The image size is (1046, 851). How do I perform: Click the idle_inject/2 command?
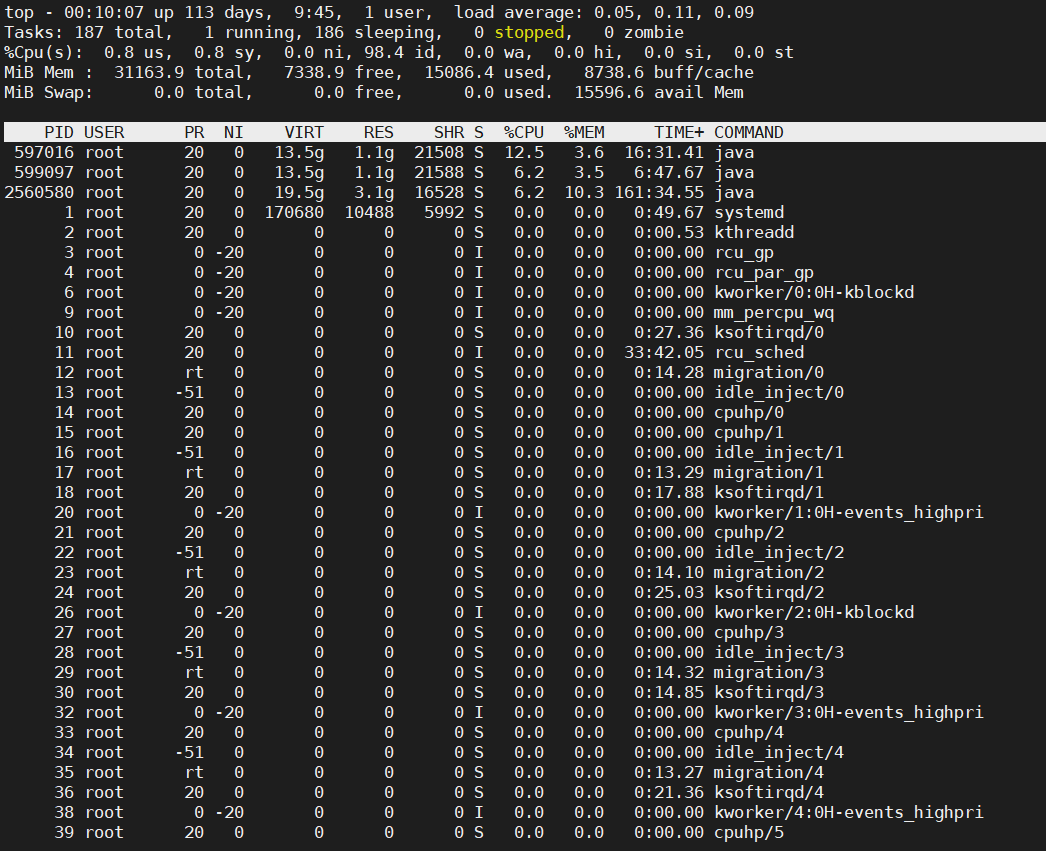(779, 553)
